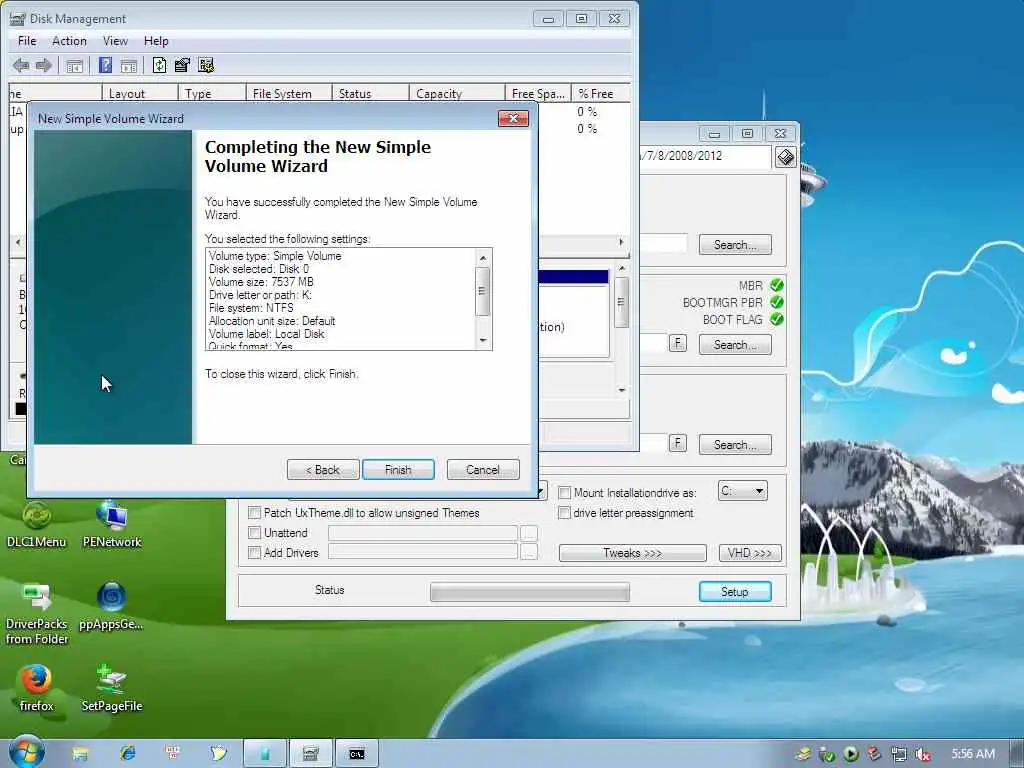
Task: Launch the firefox desktop icon
Action: [x=36, y=688]
